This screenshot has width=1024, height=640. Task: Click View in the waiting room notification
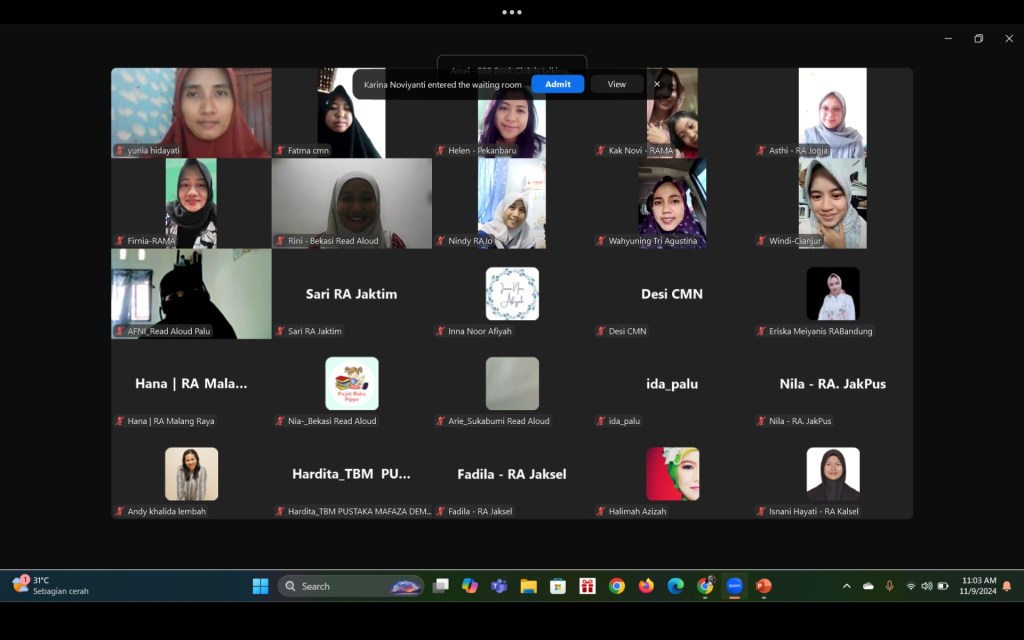(616, 84)
